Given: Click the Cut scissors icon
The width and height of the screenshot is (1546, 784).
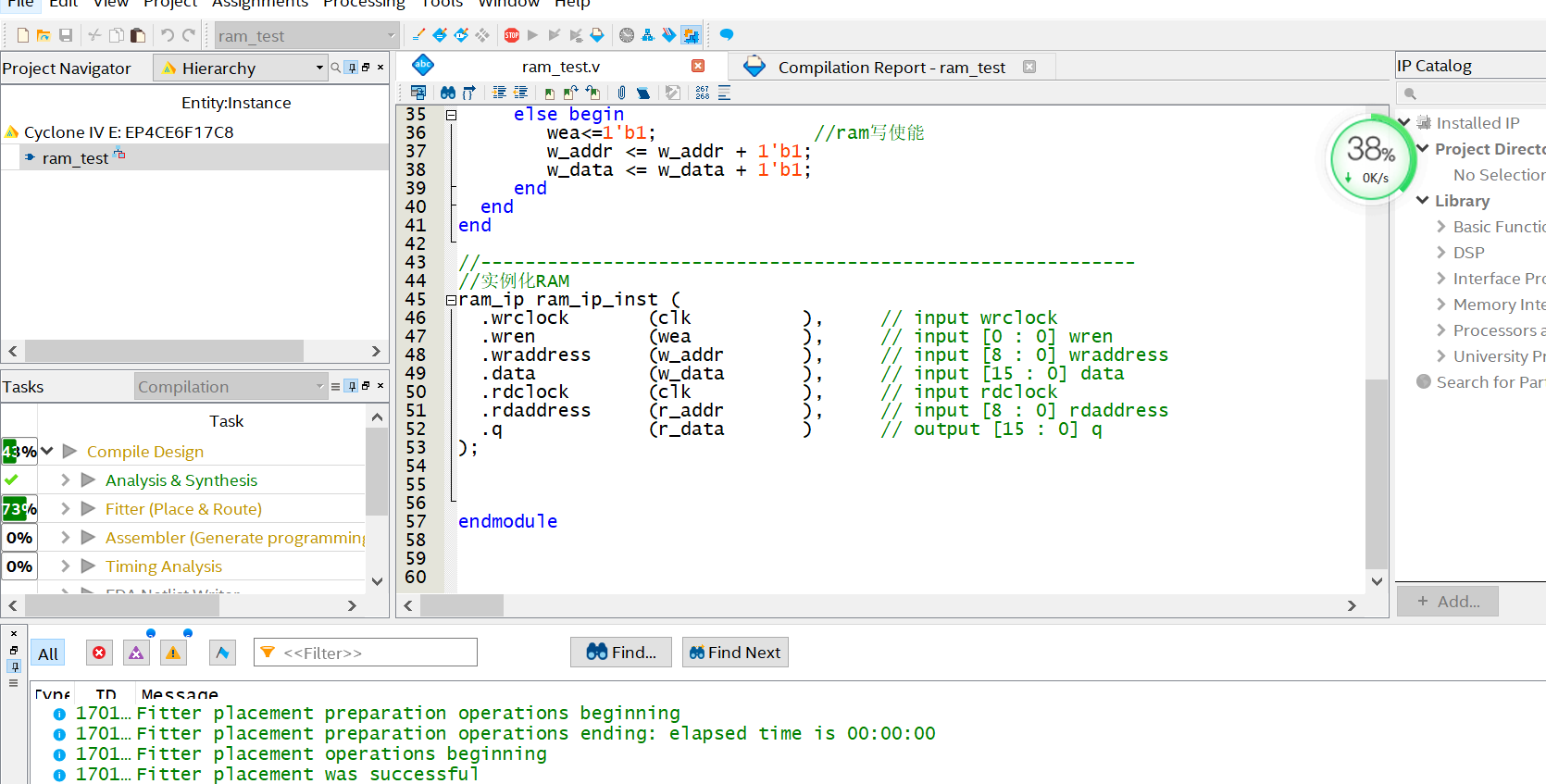Looking at the screenshot, I should [x=94, y=35].
